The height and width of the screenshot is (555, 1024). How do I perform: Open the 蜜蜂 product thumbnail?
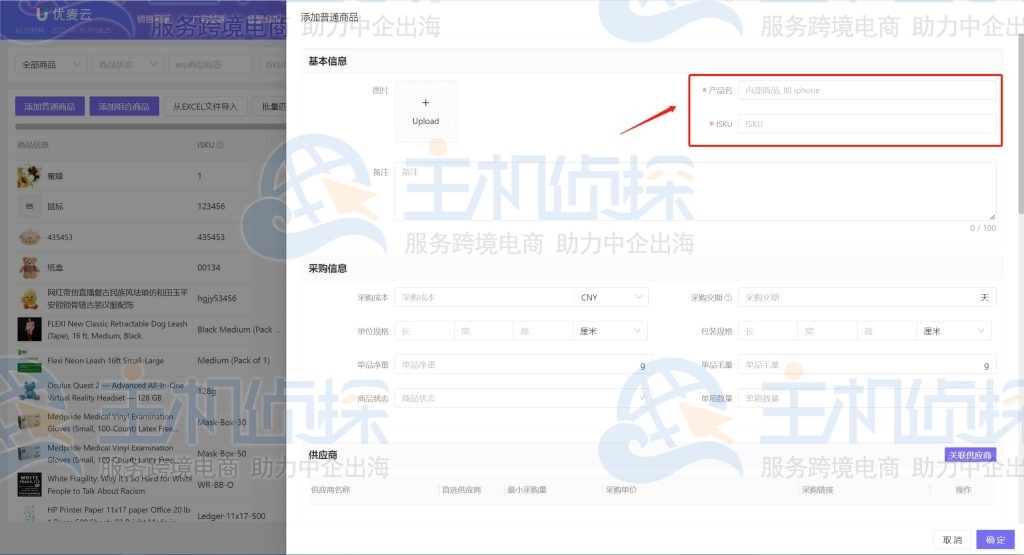point(29,176)
